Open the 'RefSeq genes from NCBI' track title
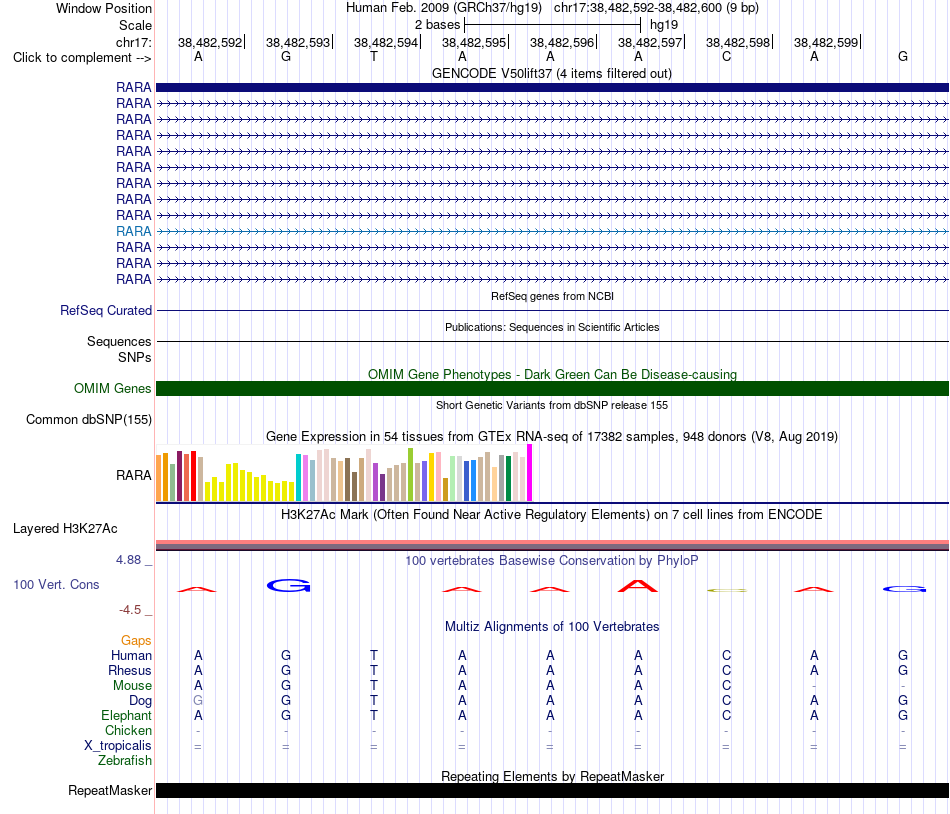The height and width of the screenshot is (814, 950). coord(552,296)
